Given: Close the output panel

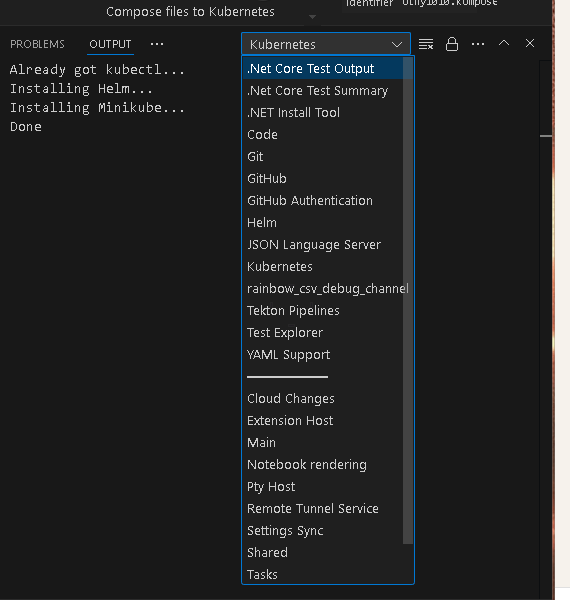Looking at the screenshot, I should [530, 43].
